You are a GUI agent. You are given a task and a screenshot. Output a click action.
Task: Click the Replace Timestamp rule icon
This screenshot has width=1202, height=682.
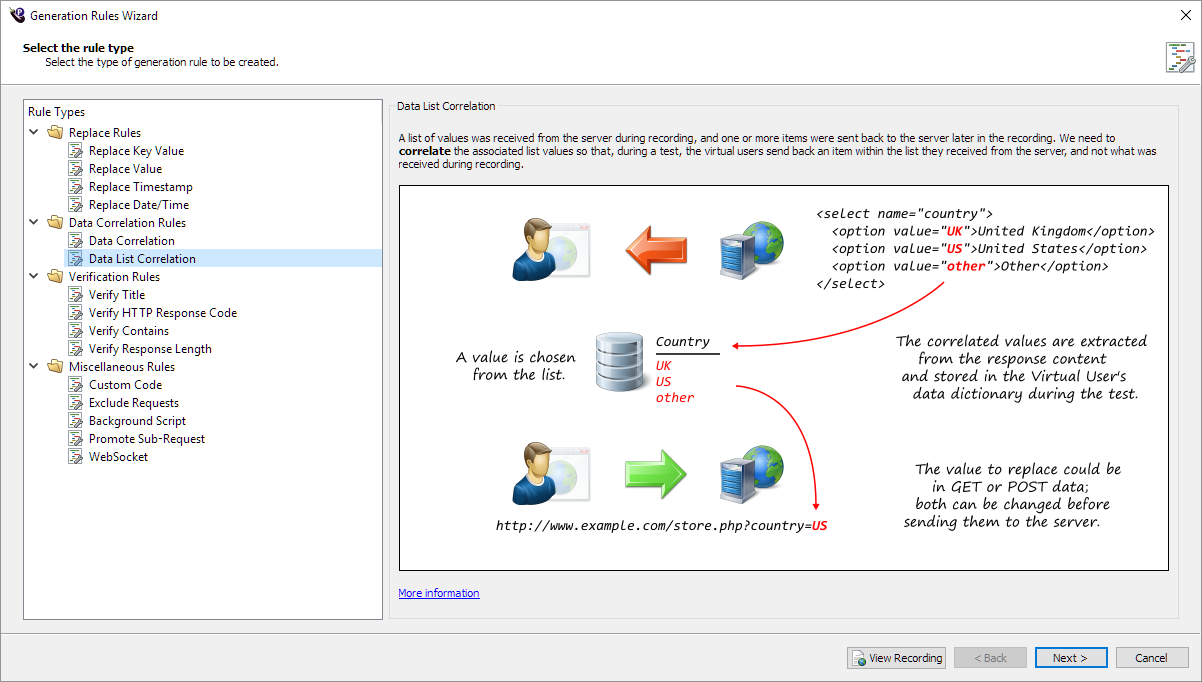click(75, 187)
